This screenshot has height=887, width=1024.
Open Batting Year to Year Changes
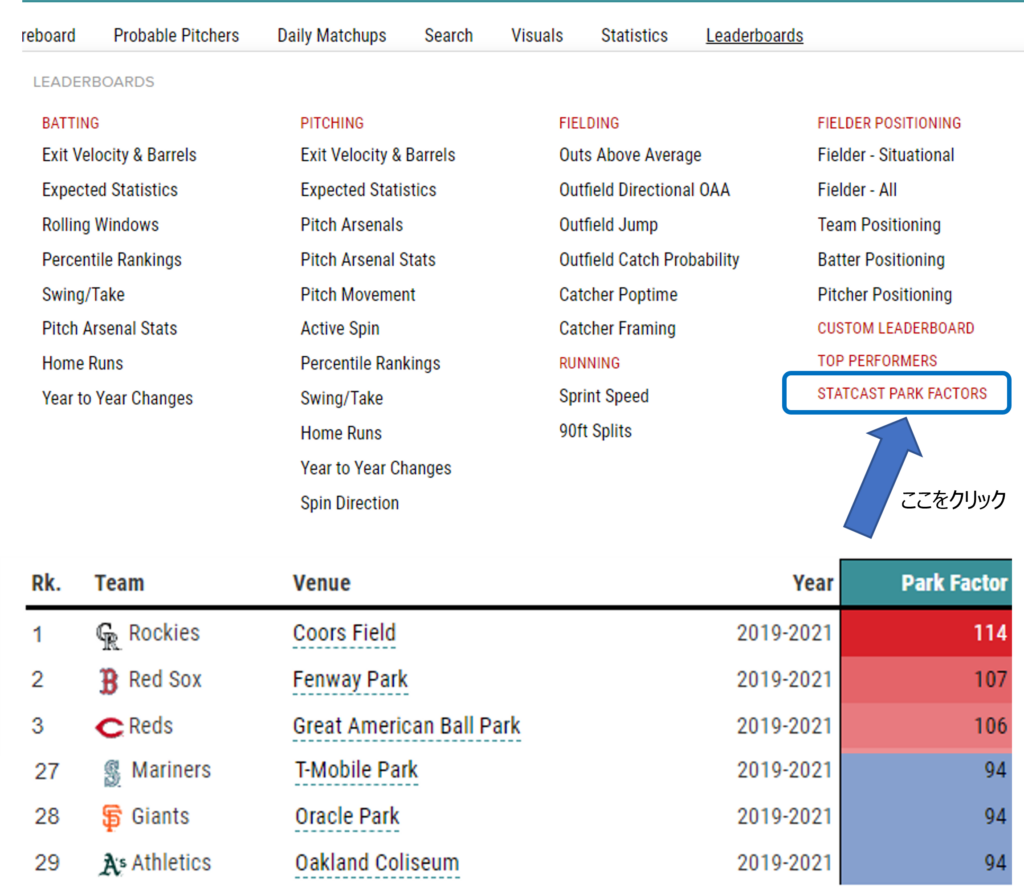click(x=117, y=398)
